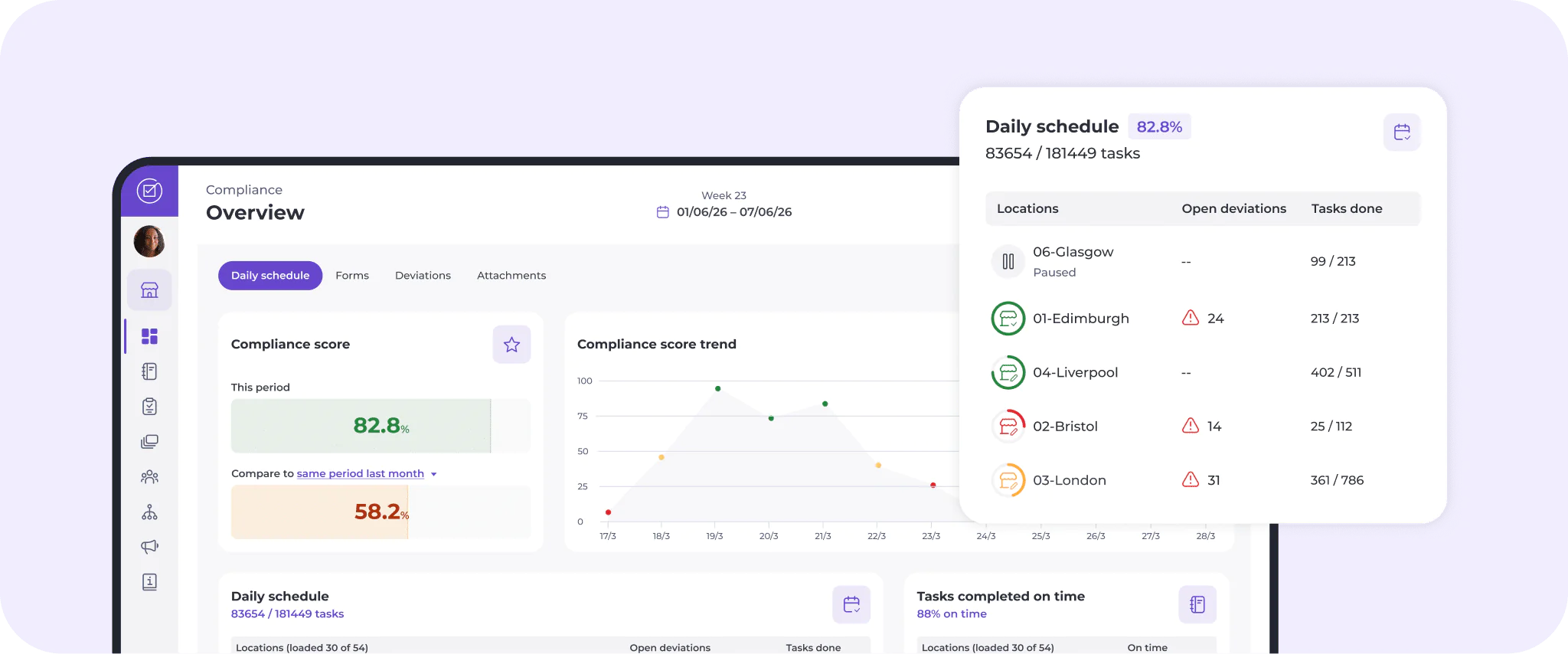Click calendar icon in popup Daily schedule card

tap(1402, 132)
